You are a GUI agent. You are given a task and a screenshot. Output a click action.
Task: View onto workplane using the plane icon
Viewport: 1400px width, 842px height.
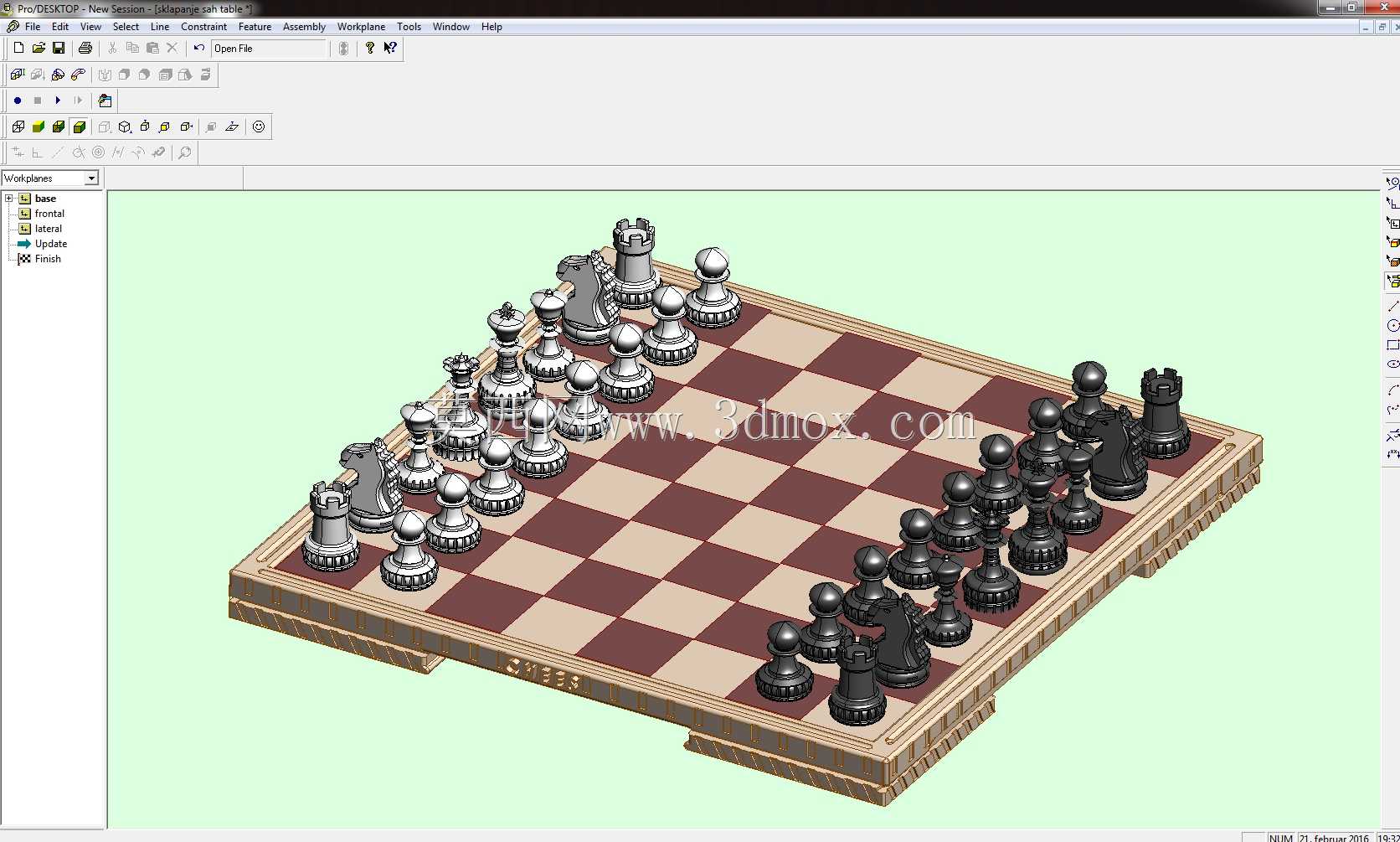click(x=232, y=127)
